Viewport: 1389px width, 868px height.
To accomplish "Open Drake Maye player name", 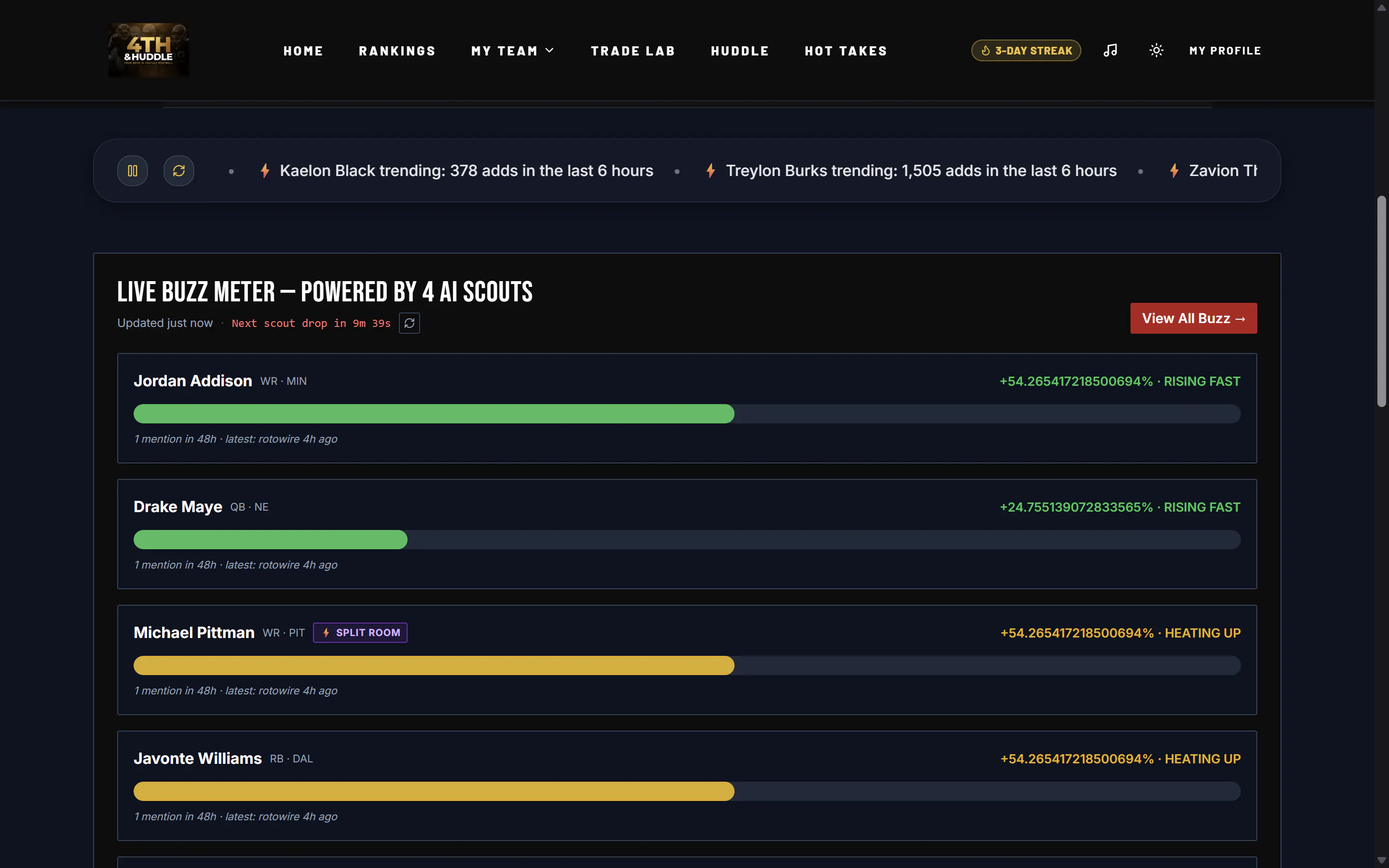I will [178, 506].
